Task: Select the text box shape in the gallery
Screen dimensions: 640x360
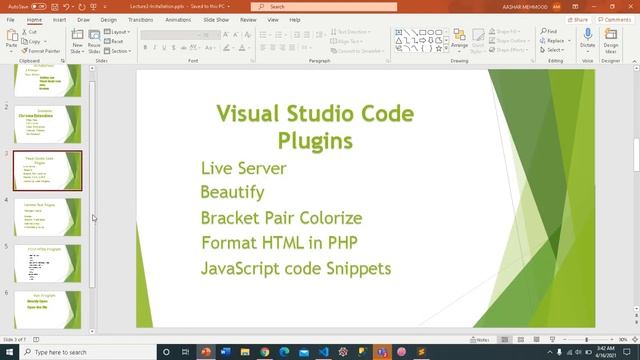Action: (x=399, y=32)
